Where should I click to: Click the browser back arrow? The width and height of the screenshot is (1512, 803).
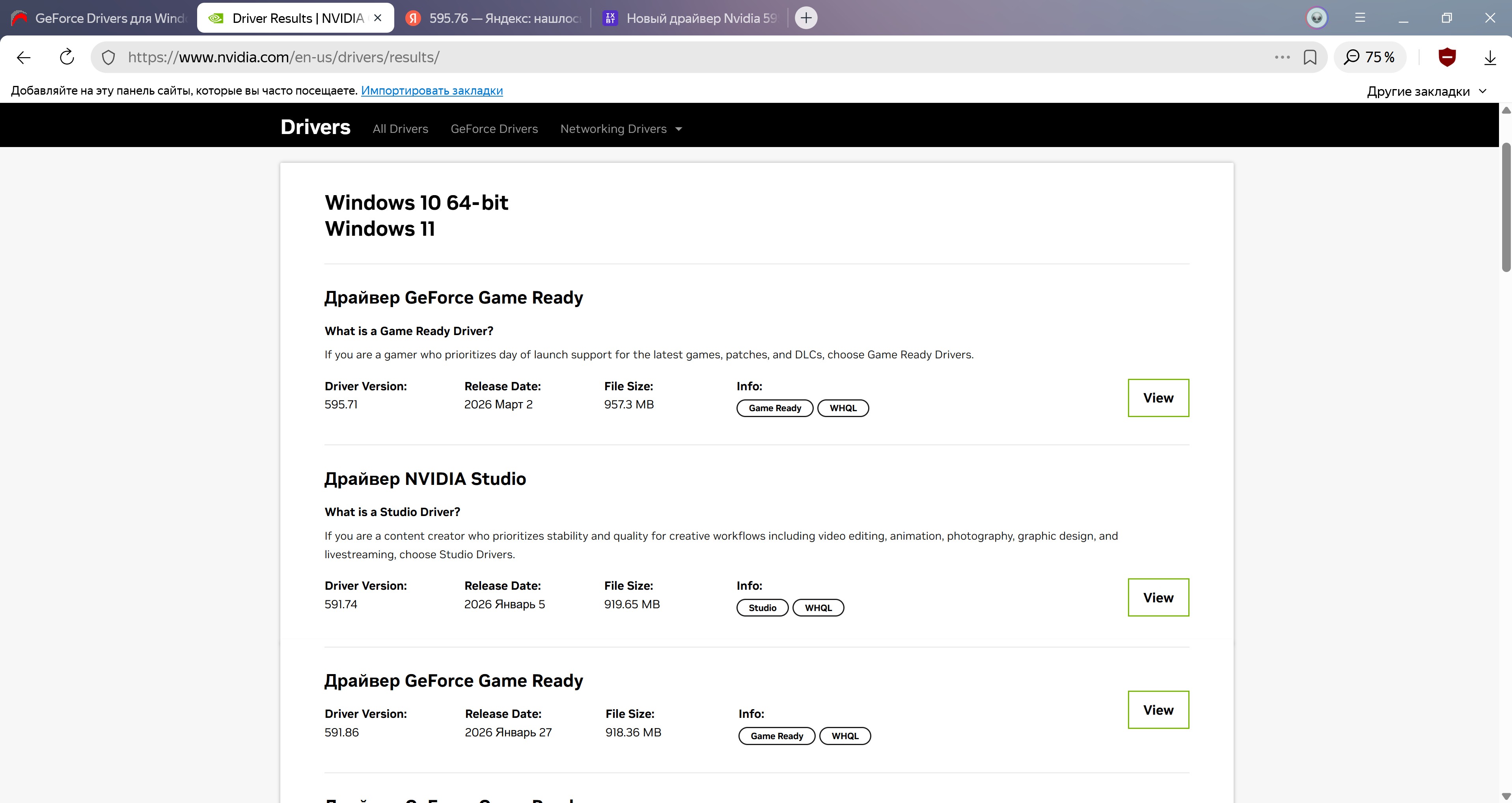[x=24, y=57]
